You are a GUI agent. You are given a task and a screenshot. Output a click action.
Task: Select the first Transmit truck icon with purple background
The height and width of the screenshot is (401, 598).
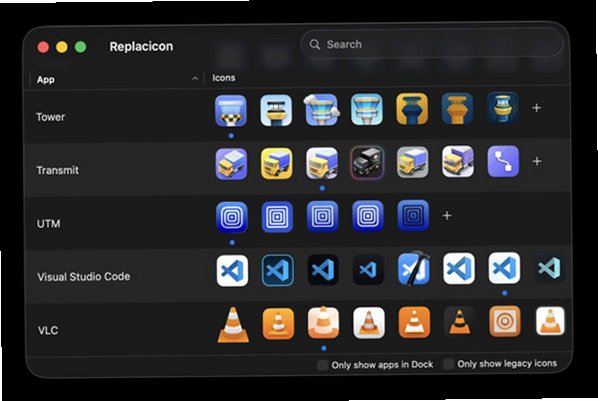click(231, 164)
